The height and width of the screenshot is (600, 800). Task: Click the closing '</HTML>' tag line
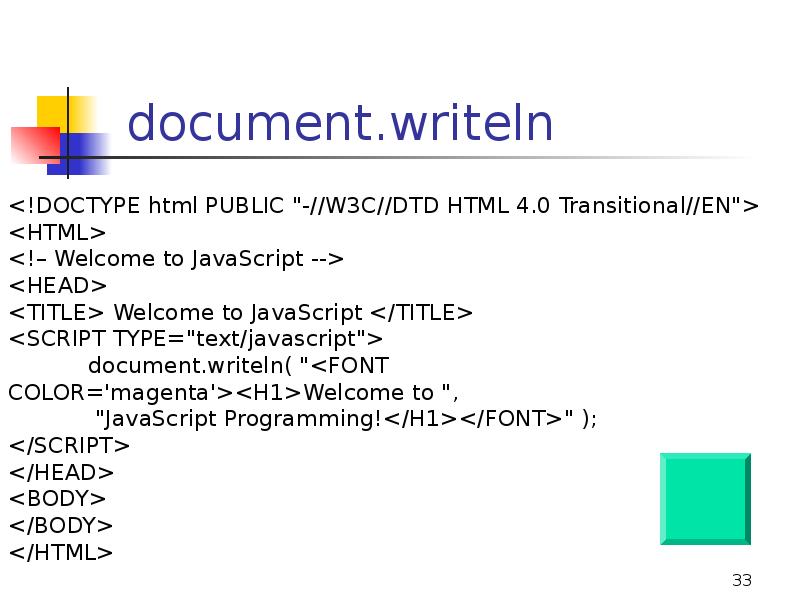coord(60,552)
